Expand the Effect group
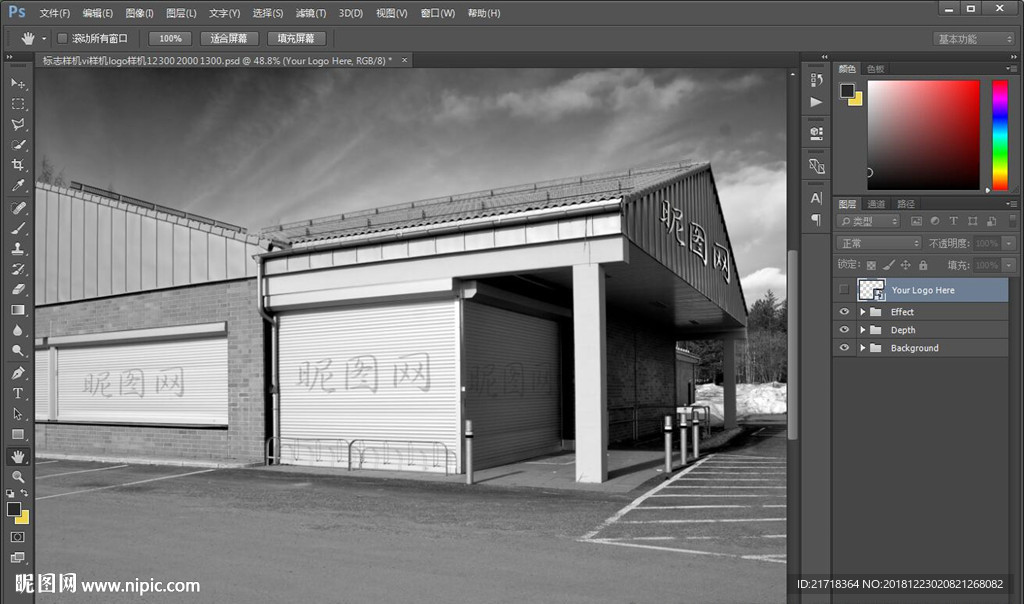 (863, 312)
